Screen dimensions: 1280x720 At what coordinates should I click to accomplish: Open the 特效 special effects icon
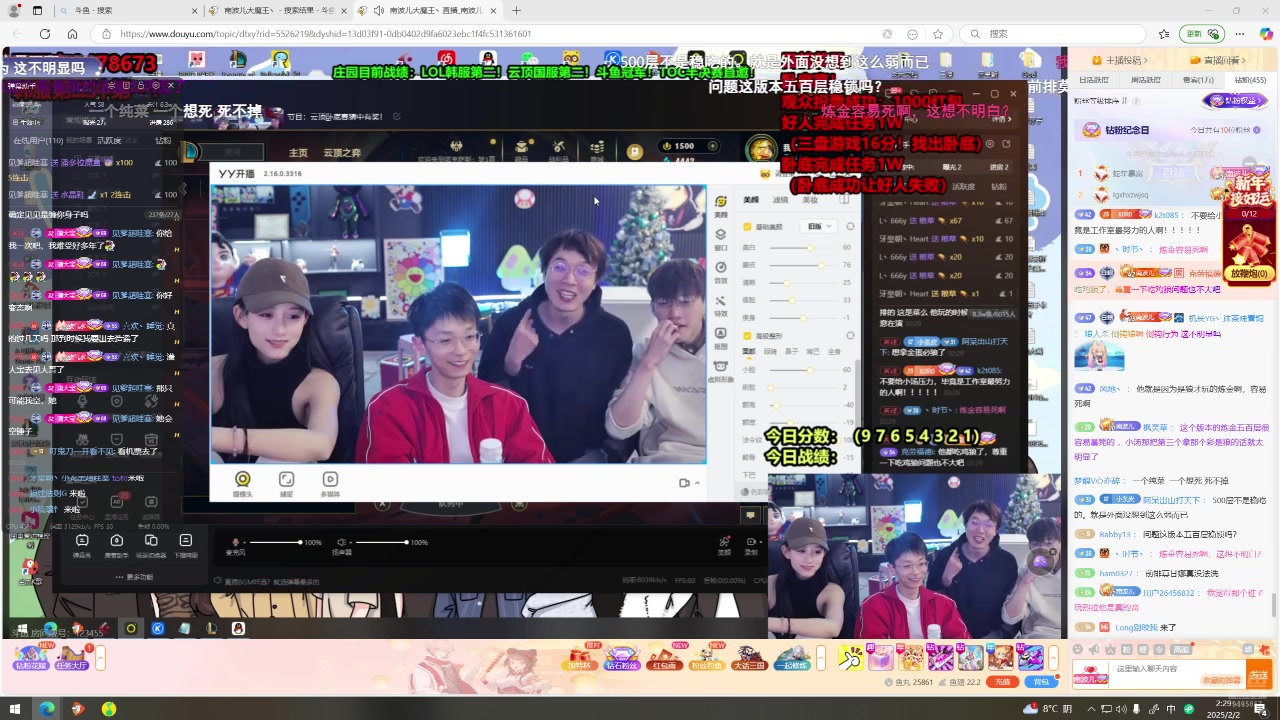[721, 304]
